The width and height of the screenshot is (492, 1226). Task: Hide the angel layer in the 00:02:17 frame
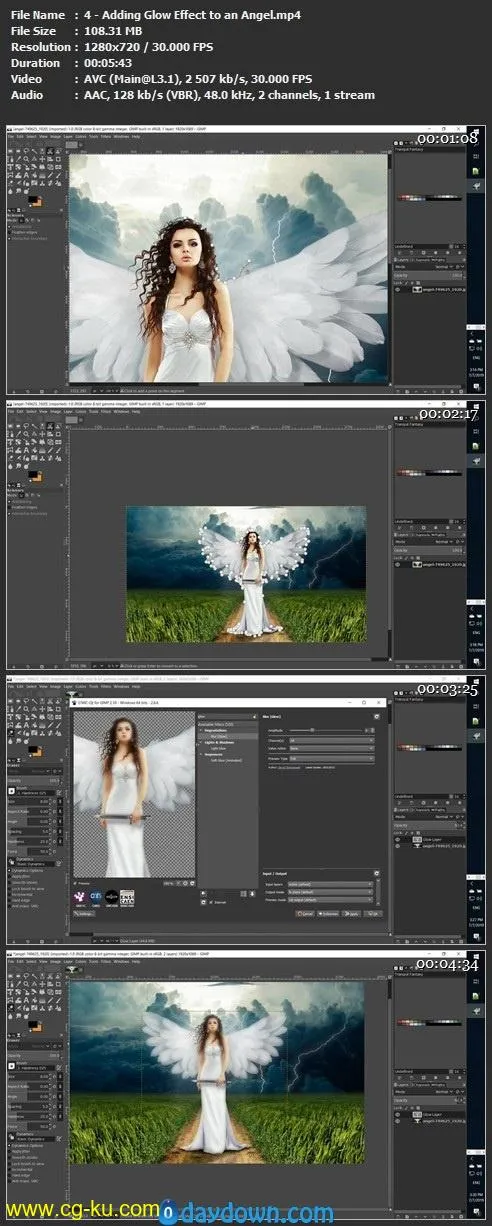397,564
